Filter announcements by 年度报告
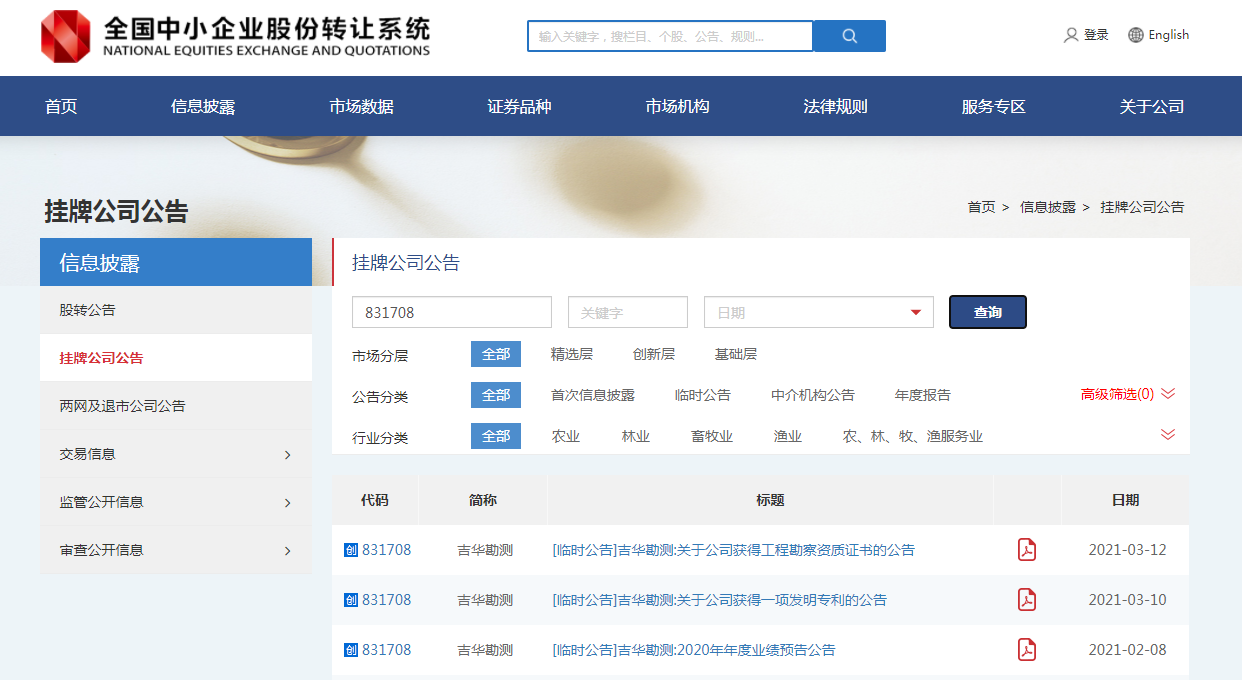 pyautogui.click(x=923, y=395)
